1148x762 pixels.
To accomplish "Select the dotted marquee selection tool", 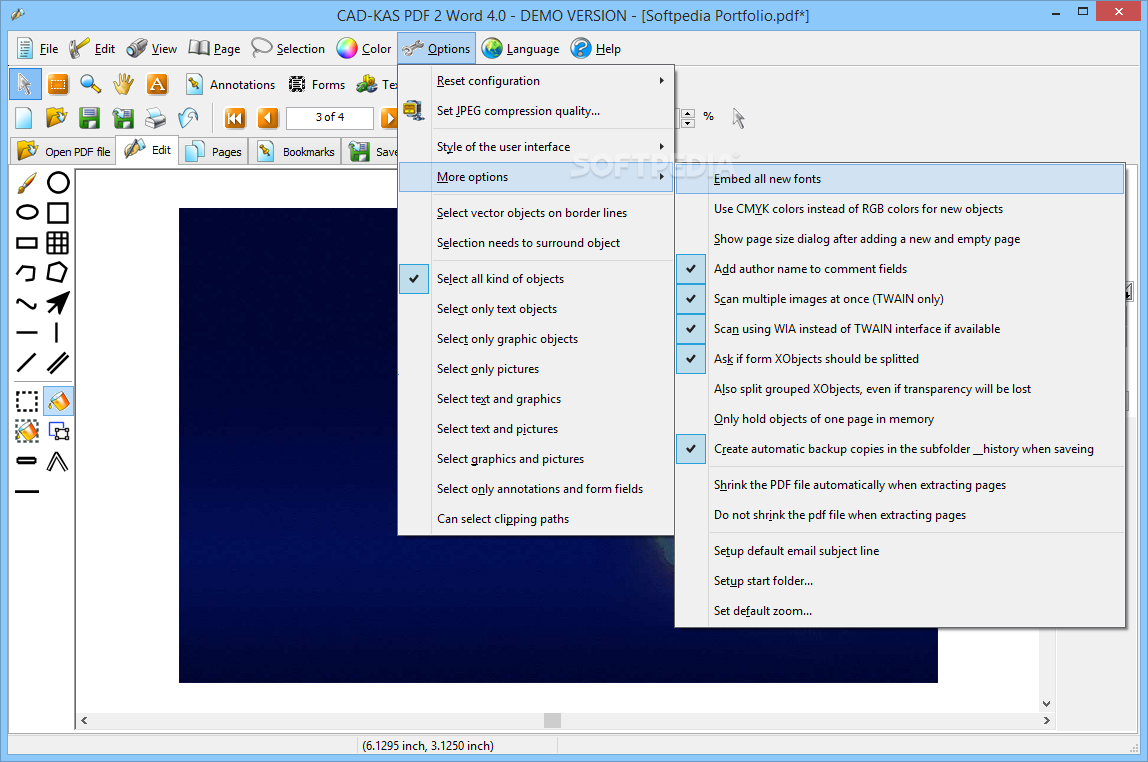I will click(27, 401).
